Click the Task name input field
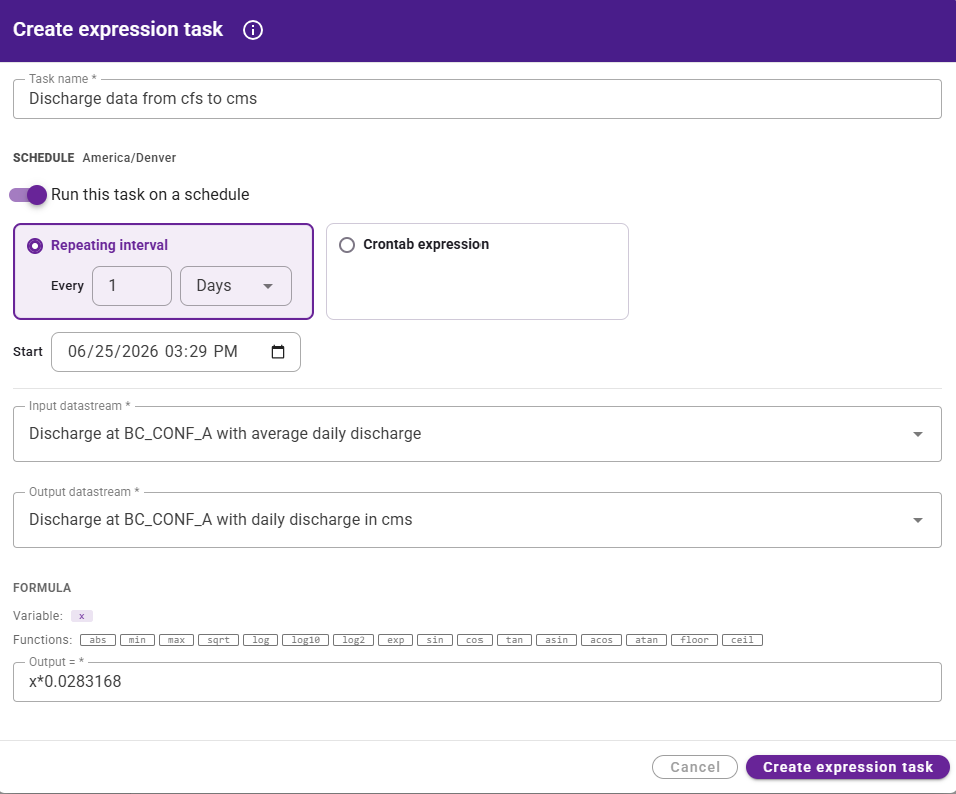Viewport: 956px width, 794px height. (477, 99)
